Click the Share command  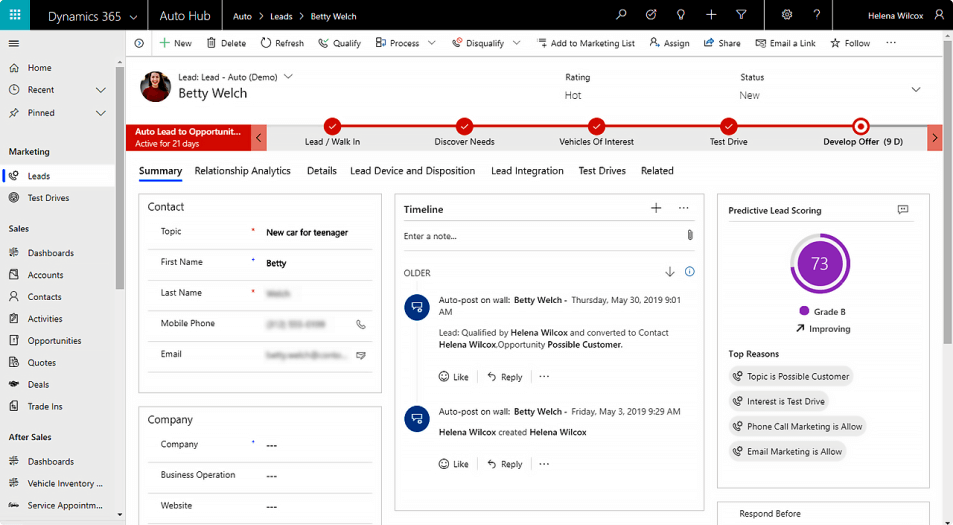[722, 43]
